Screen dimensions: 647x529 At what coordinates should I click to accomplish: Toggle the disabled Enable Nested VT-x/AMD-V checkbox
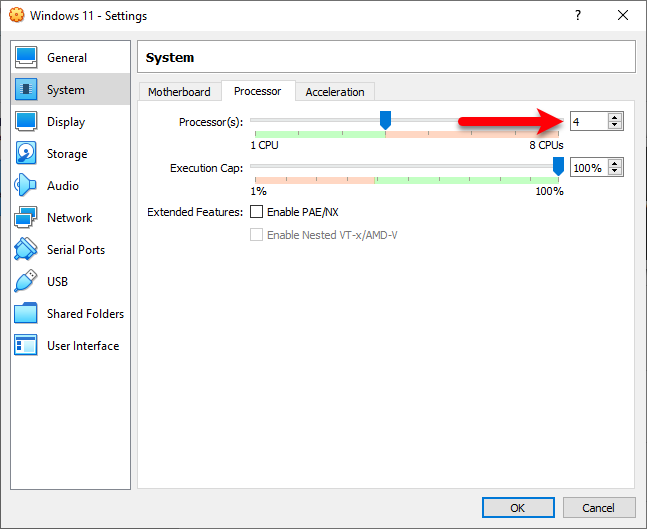coord(256,235)
